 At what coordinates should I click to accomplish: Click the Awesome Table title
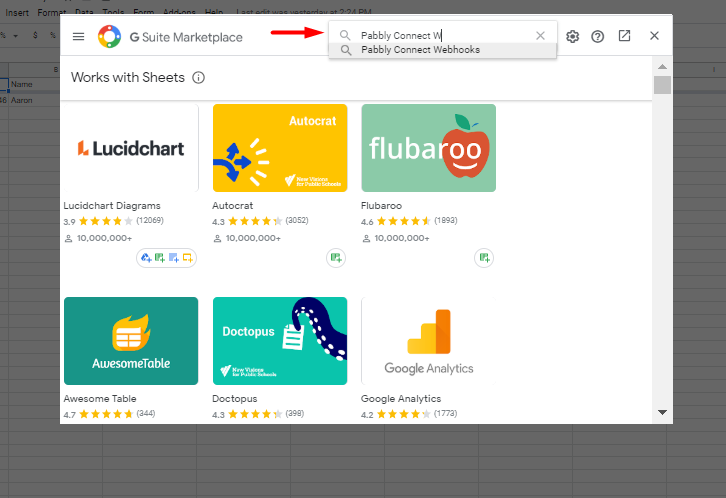pos(100,398)
